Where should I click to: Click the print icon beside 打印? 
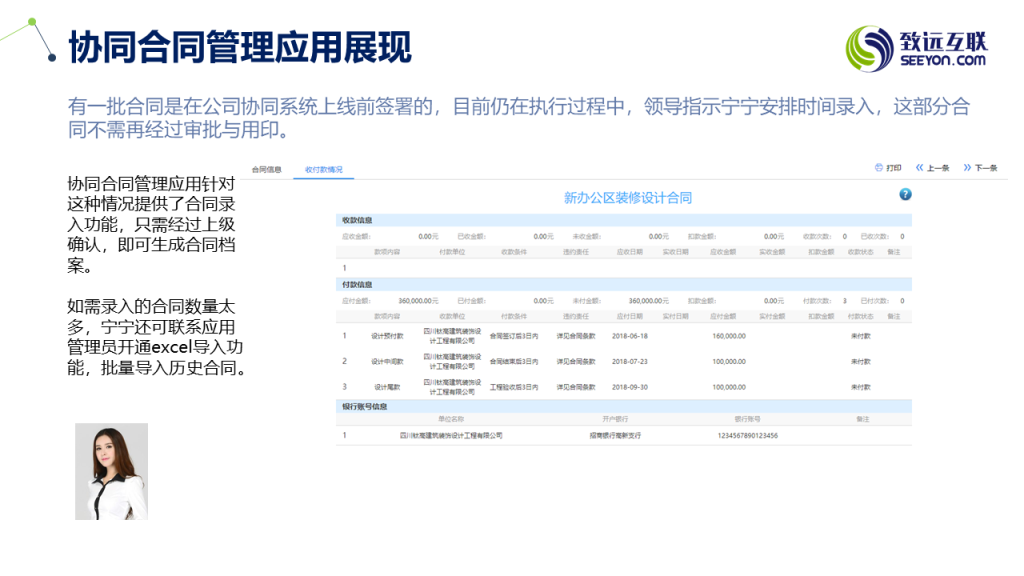pos(879,168)
